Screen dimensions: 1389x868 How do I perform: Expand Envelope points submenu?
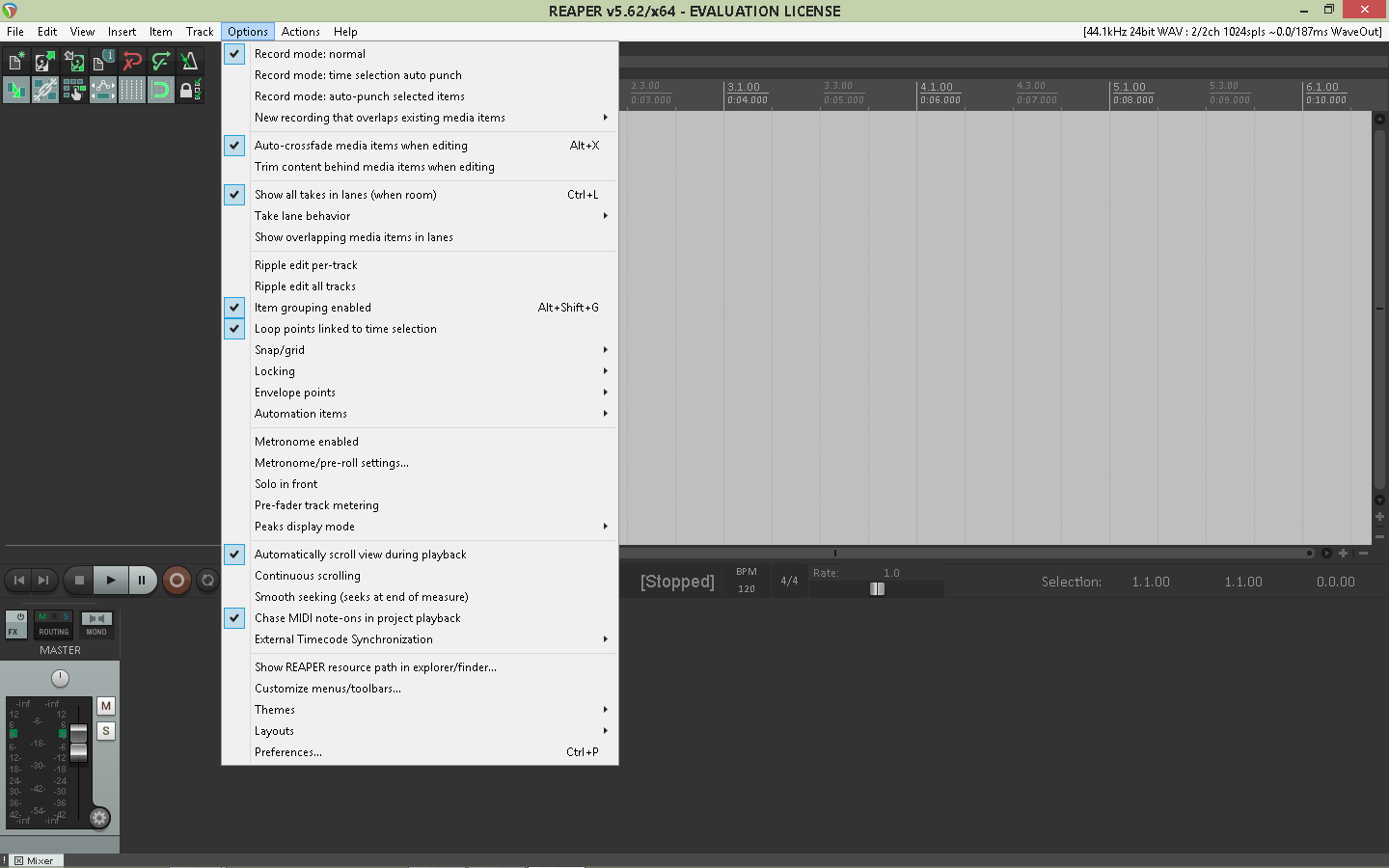(420, 393)
